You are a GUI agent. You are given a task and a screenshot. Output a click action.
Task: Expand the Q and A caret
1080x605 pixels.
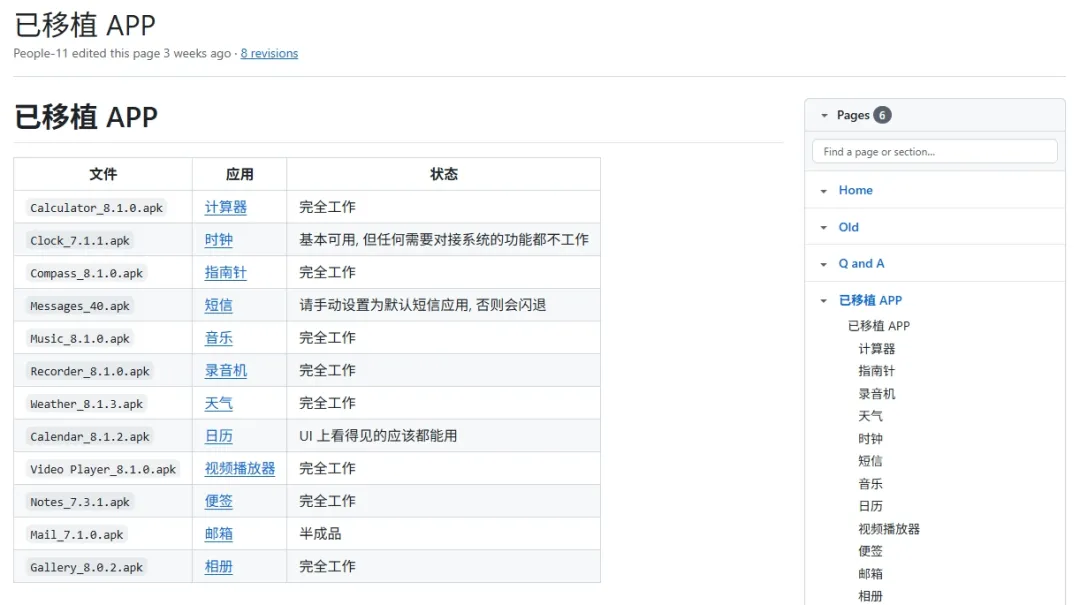click(x=824, y=264)
